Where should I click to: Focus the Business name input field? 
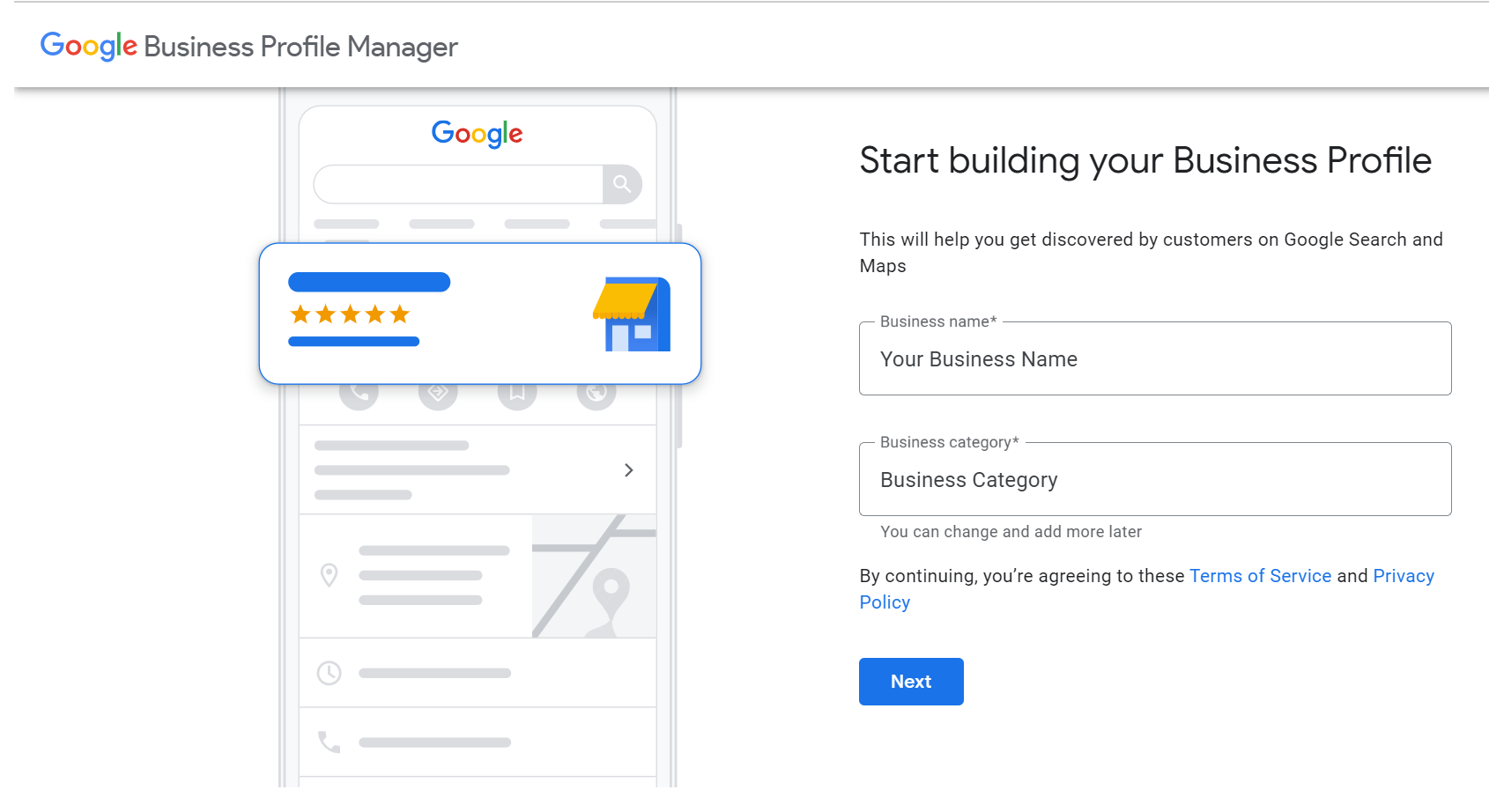coord(1154,359)
